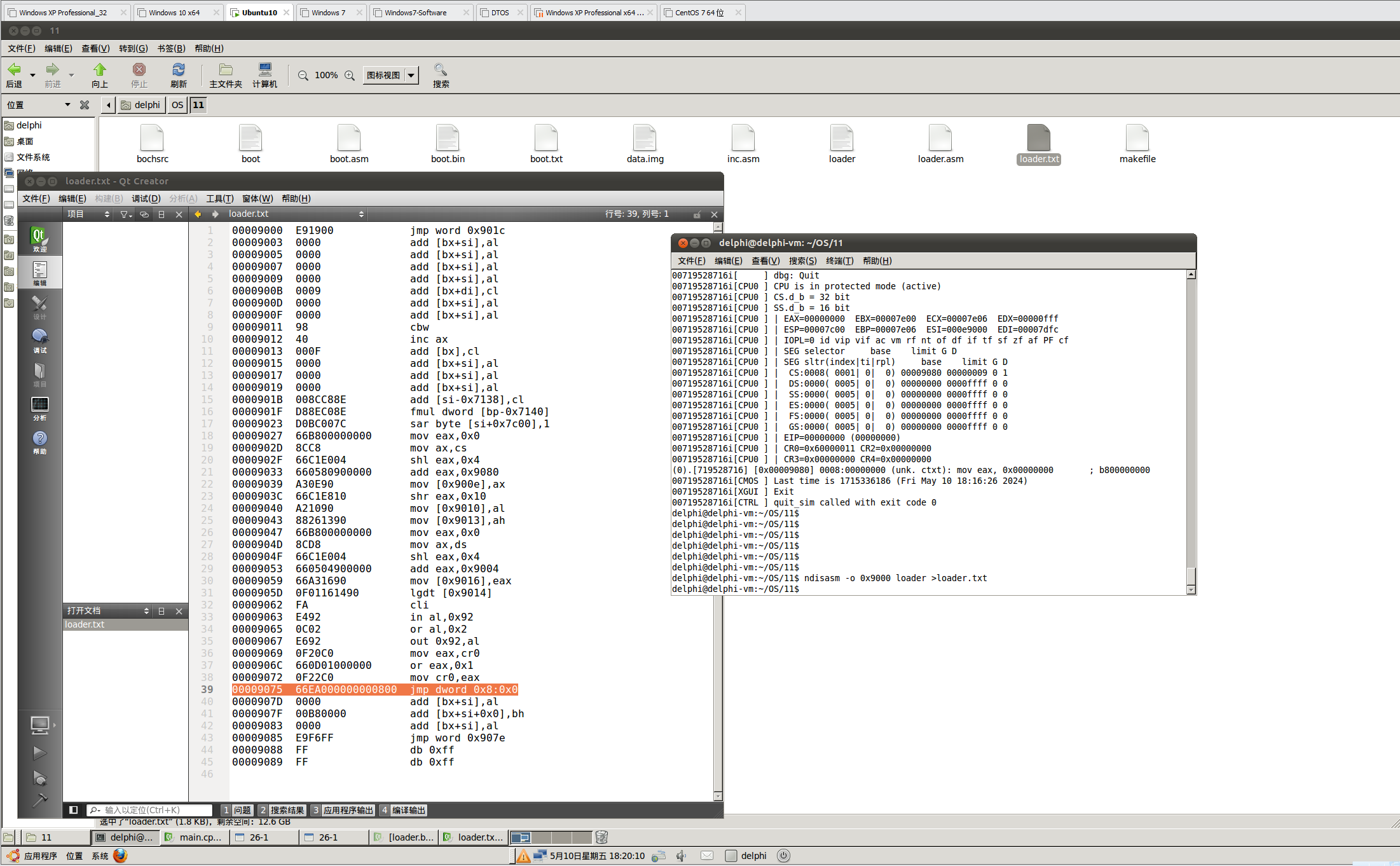Click the Run play button in Qt Creator
Screen dimensions: 1400x866
pos(39,753)
